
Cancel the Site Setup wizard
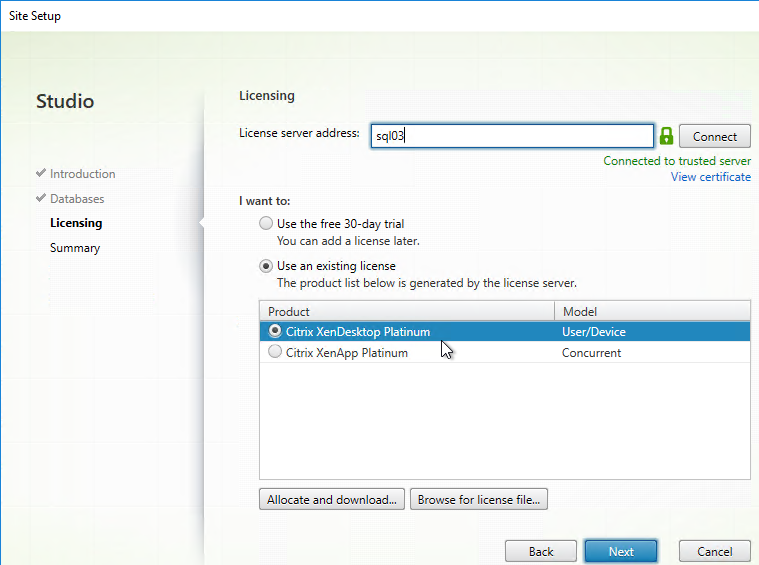(x=714, y=551)
